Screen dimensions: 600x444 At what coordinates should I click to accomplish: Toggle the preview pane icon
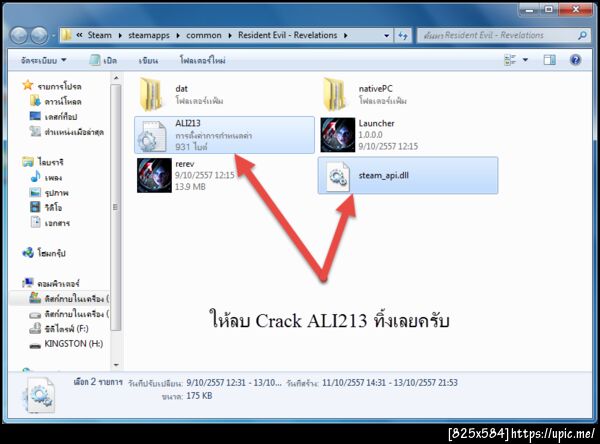point(549,60)
